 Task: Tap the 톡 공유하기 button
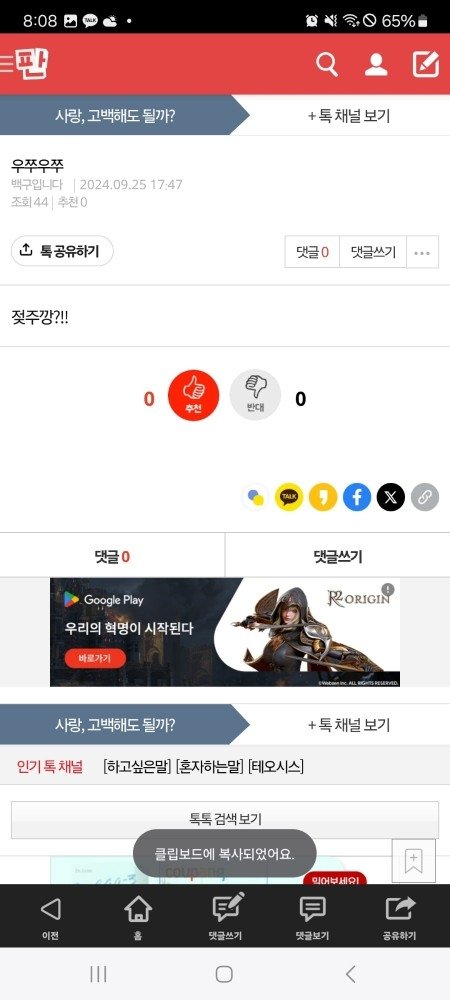coord(62,251)
